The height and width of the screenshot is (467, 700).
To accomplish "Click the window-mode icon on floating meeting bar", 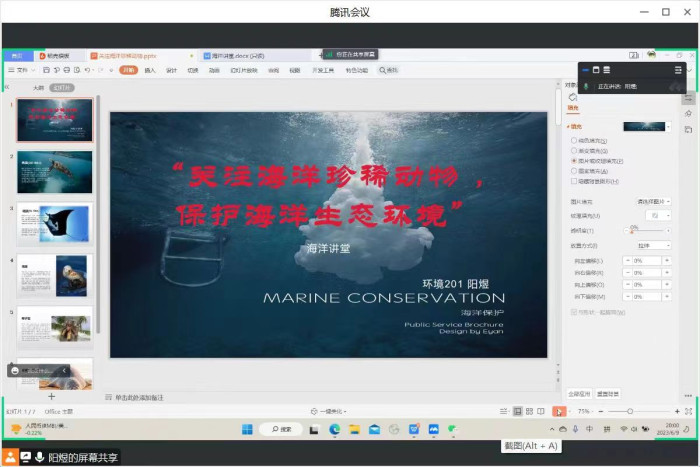I will pos(596,70).
